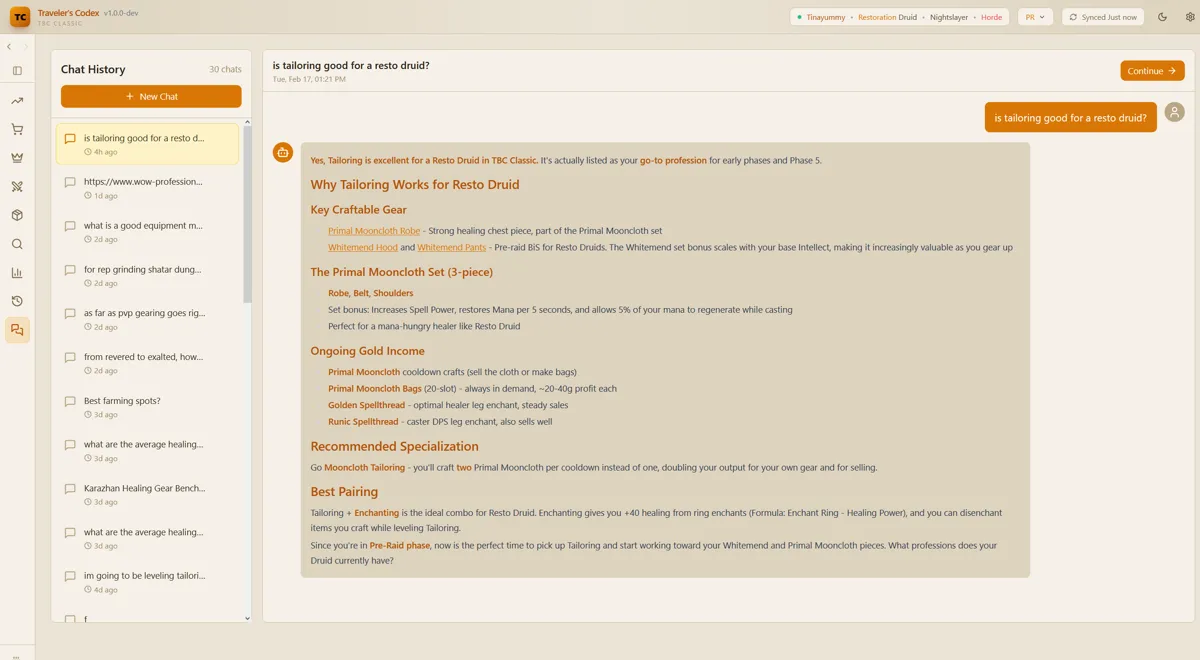Screen dimensions: 1200x660
Task: Click the Synced Just now button
Action: click(x=1103, y=17)
